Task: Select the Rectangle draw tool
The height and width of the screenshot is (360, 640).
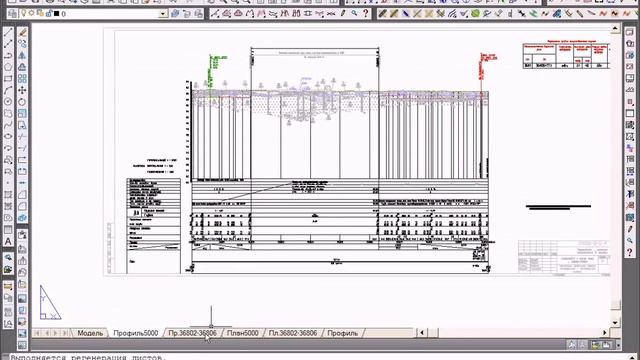Action: point(8,79)
